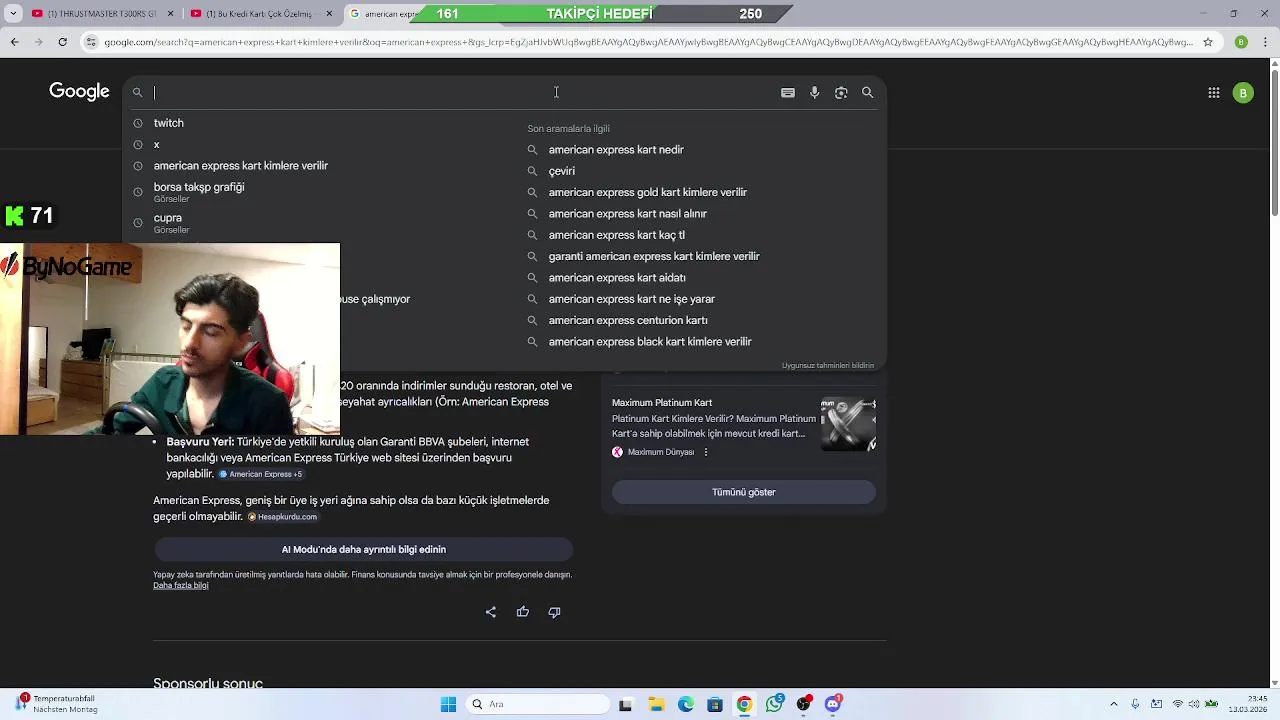The width and height of the screenshot is (1280, 720).
Task: Start voice search with microphone icon
Action: (x=814, y=92)
